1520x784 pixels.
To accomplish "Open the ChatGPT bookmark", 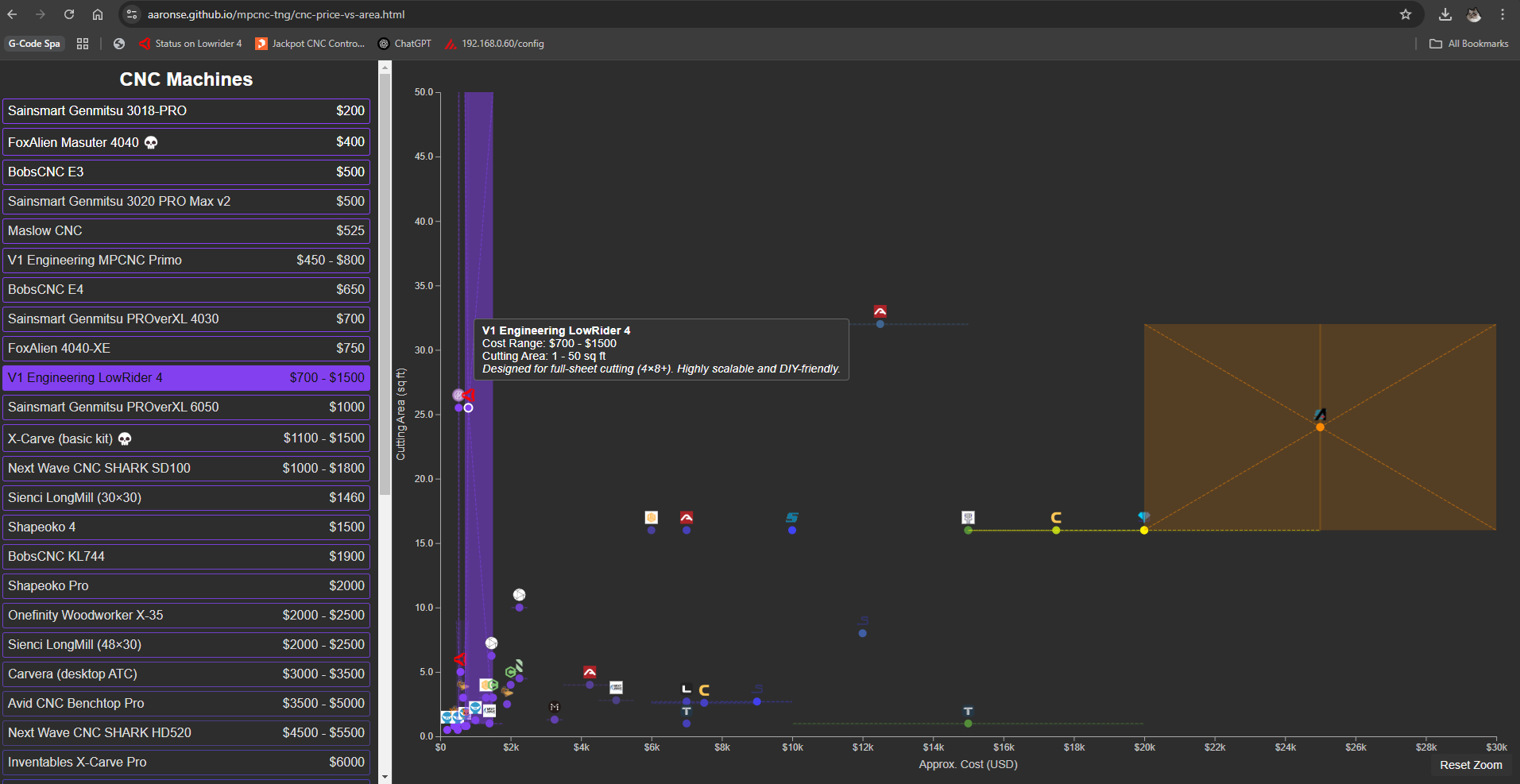I will click(x=404, y=44).
